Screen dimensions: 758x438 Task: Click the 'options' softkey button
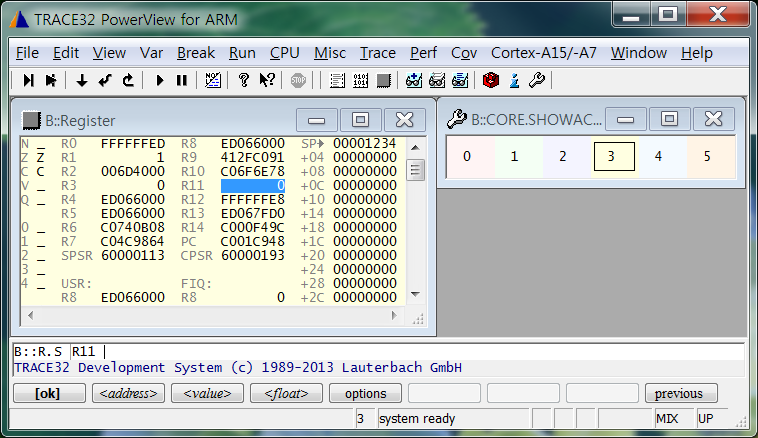tap(365, 393)
